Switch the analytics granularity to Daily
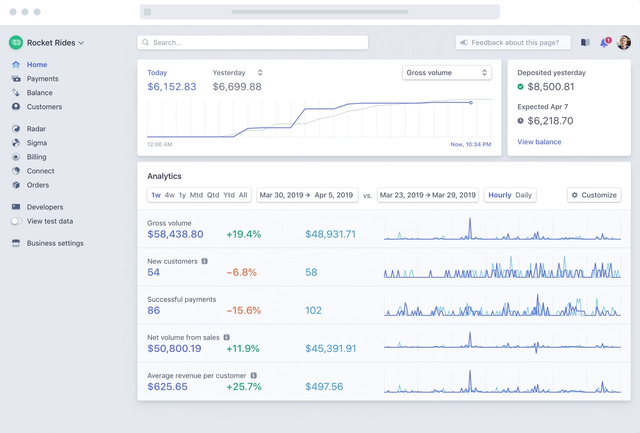The width and height of the screenshot is (640, 433). 523,195
